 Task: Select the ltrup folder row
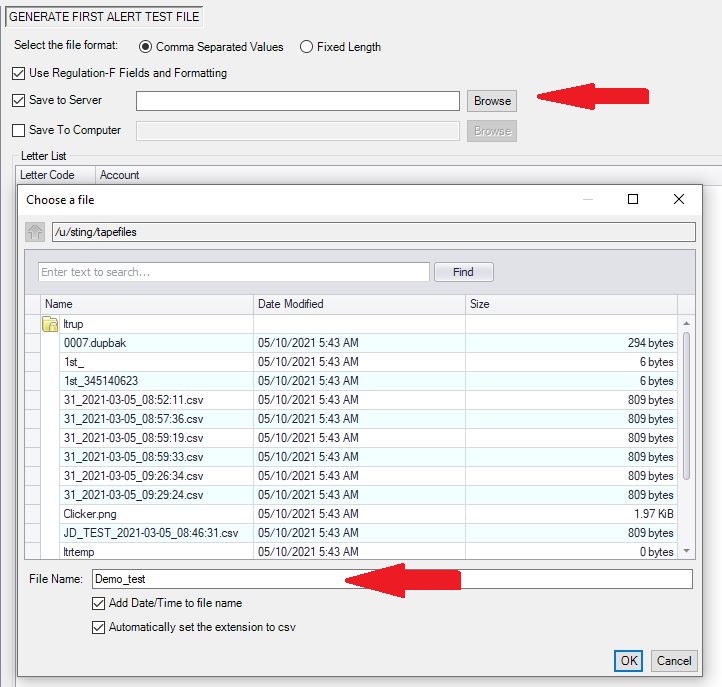point(359,324)
